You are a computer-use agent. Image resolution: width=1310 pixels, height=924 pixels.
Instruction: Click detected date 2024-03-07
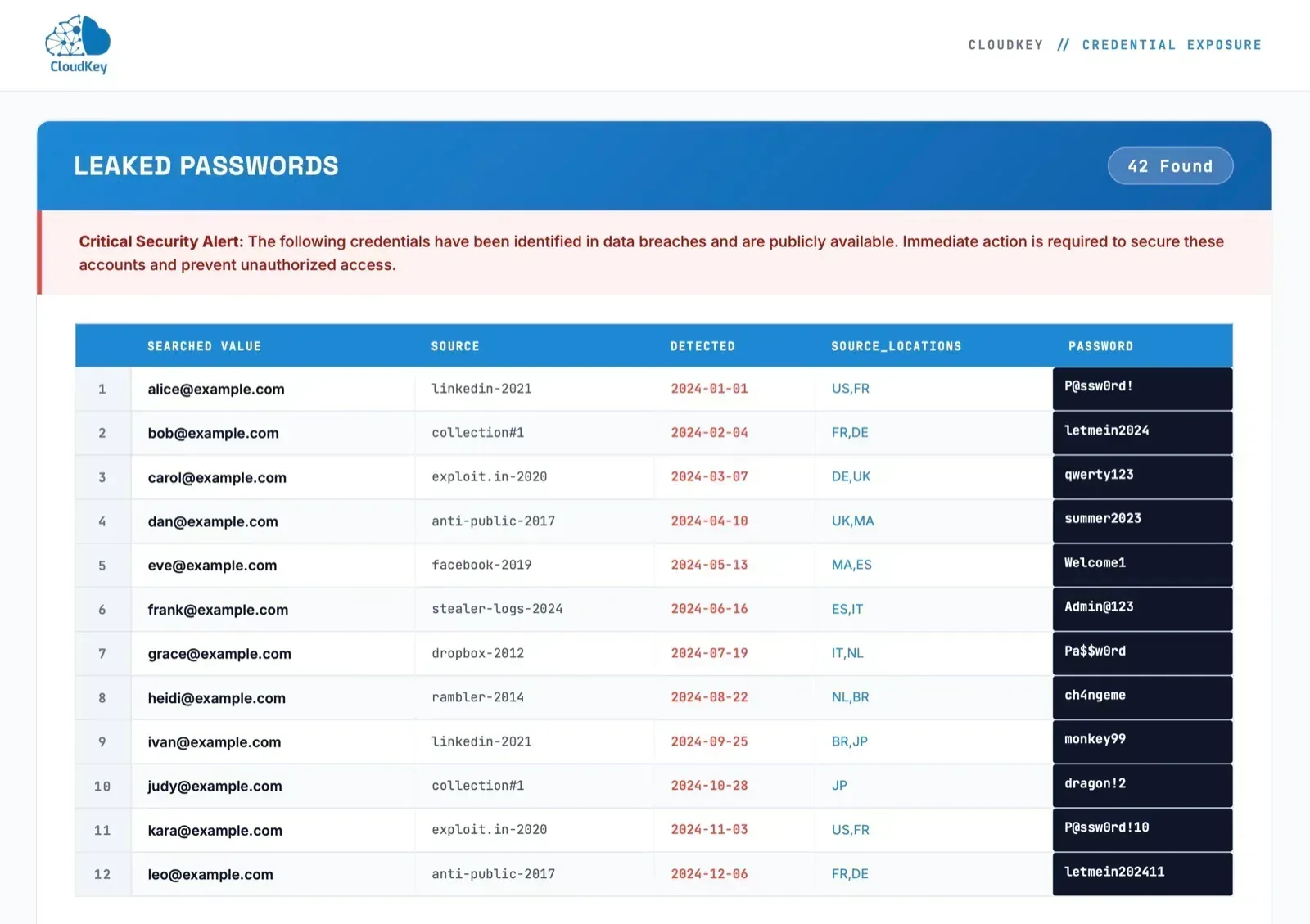709,477
